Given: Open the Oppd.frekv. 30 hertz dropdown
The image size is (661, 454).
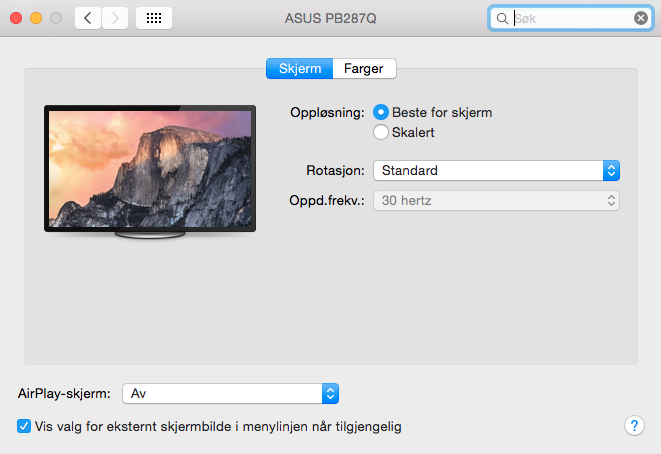Looking at the screenshot, I should tap(496, 201).
